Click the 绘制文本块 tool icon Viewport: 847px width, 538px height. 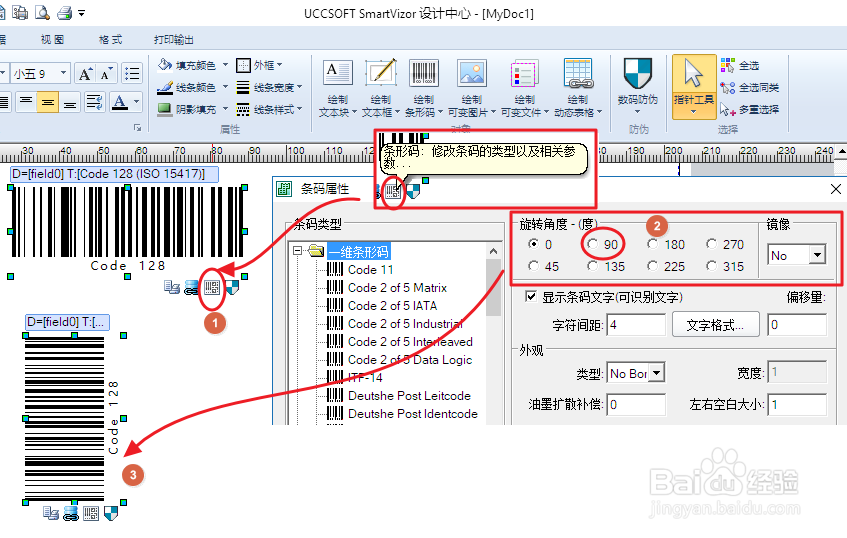338,73
